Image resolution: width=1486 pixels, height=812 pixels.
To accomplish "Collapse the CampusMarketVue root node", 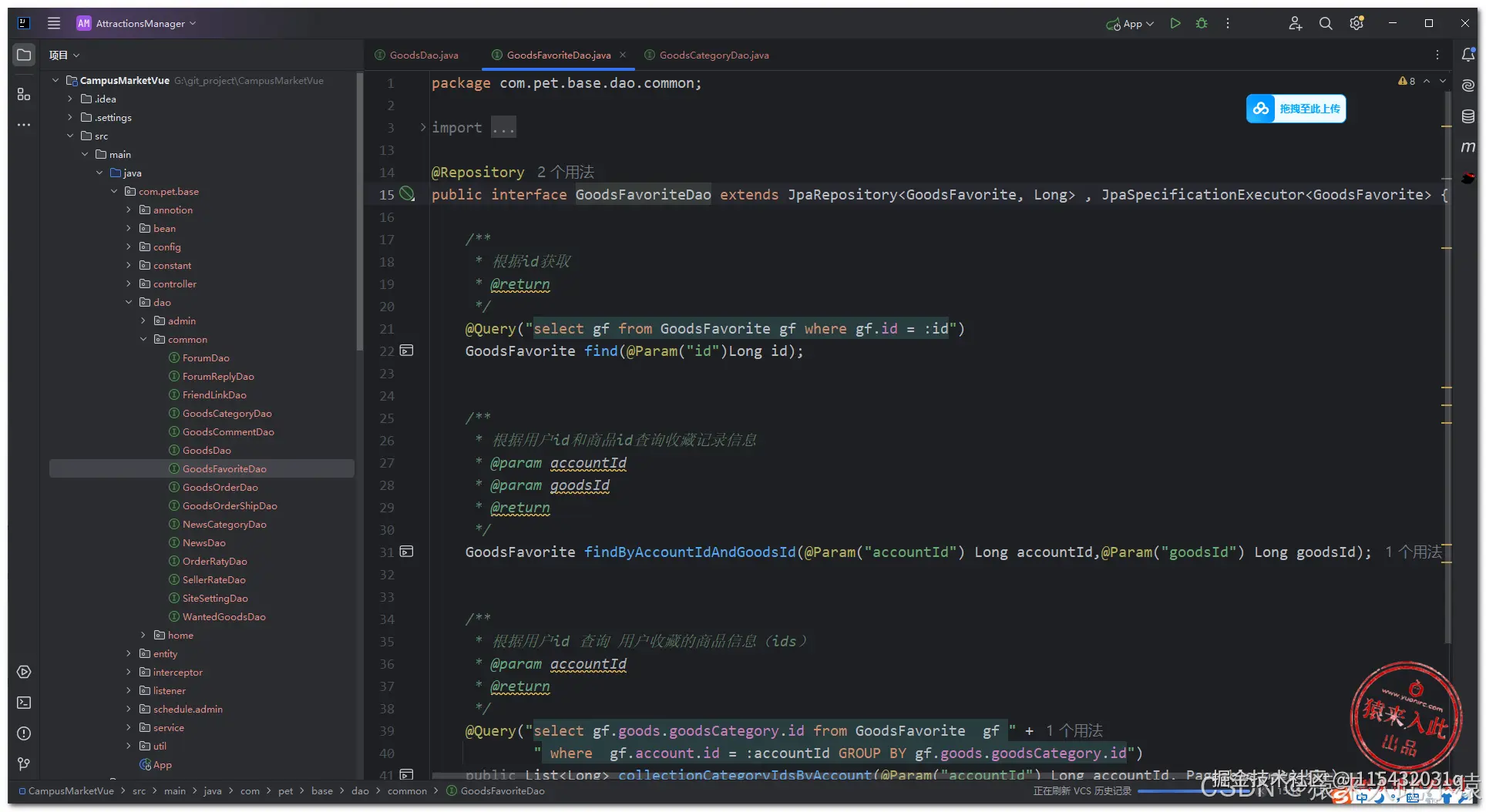I will [55, 80].
